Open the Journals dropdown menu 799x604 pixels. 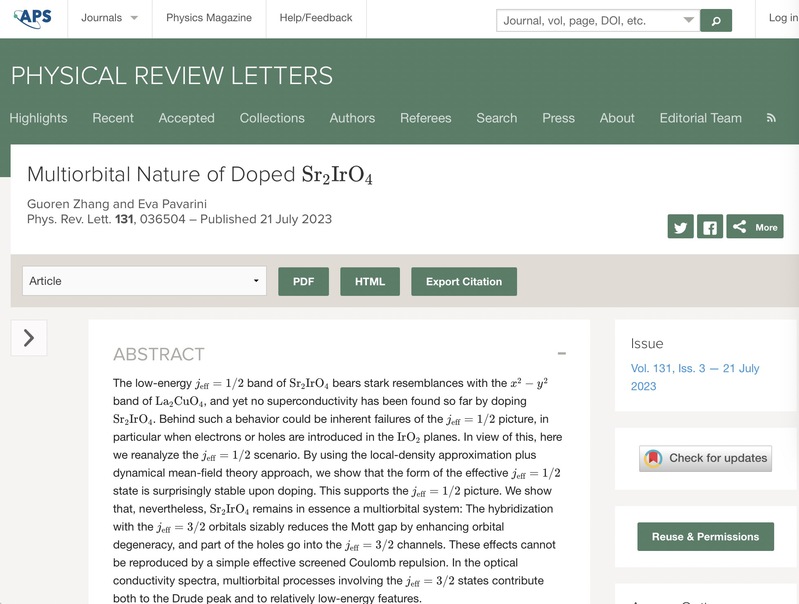pyautogui.click(x=109, y=18)
